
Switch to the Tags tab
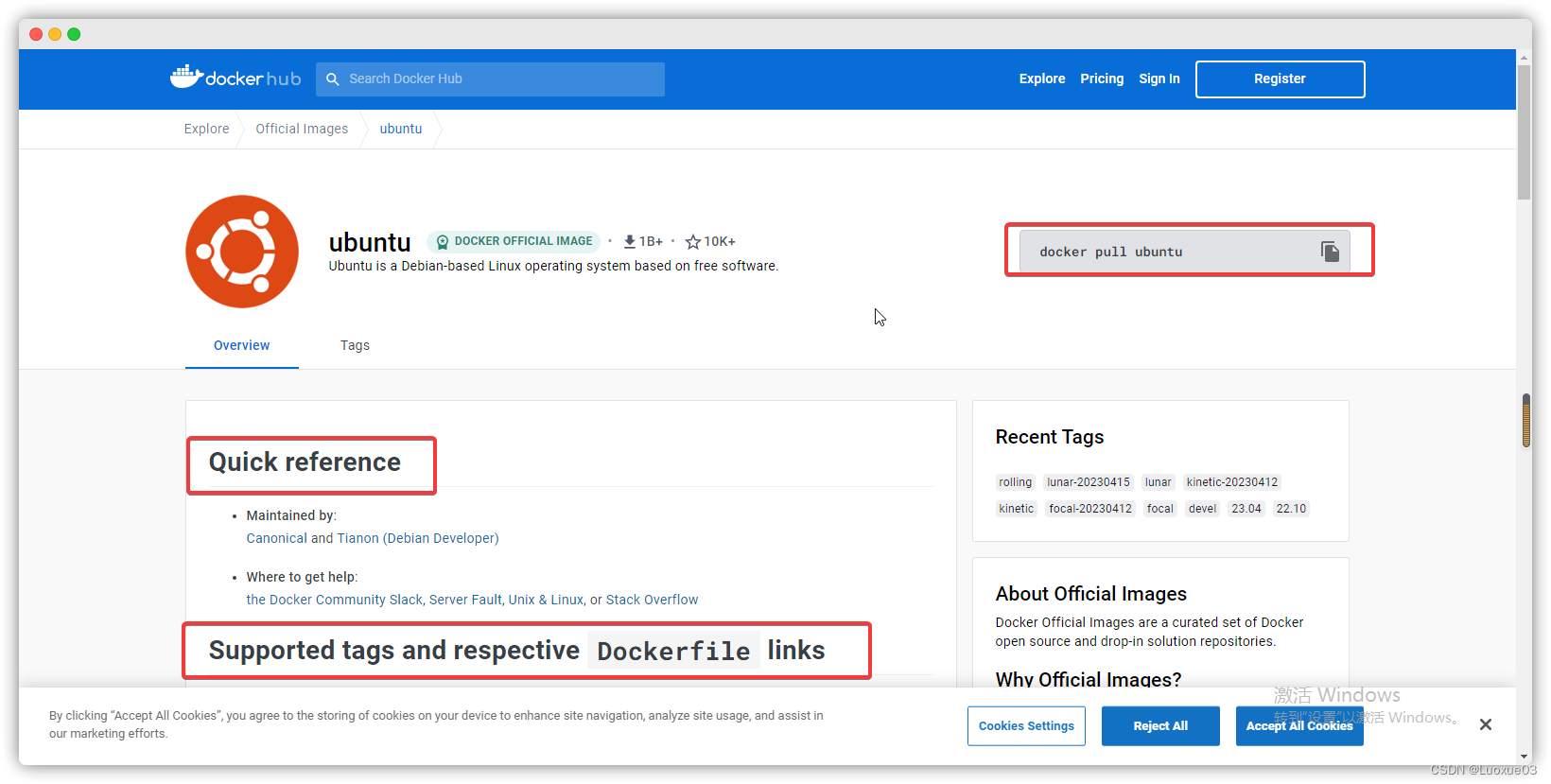tap(355, 345)
